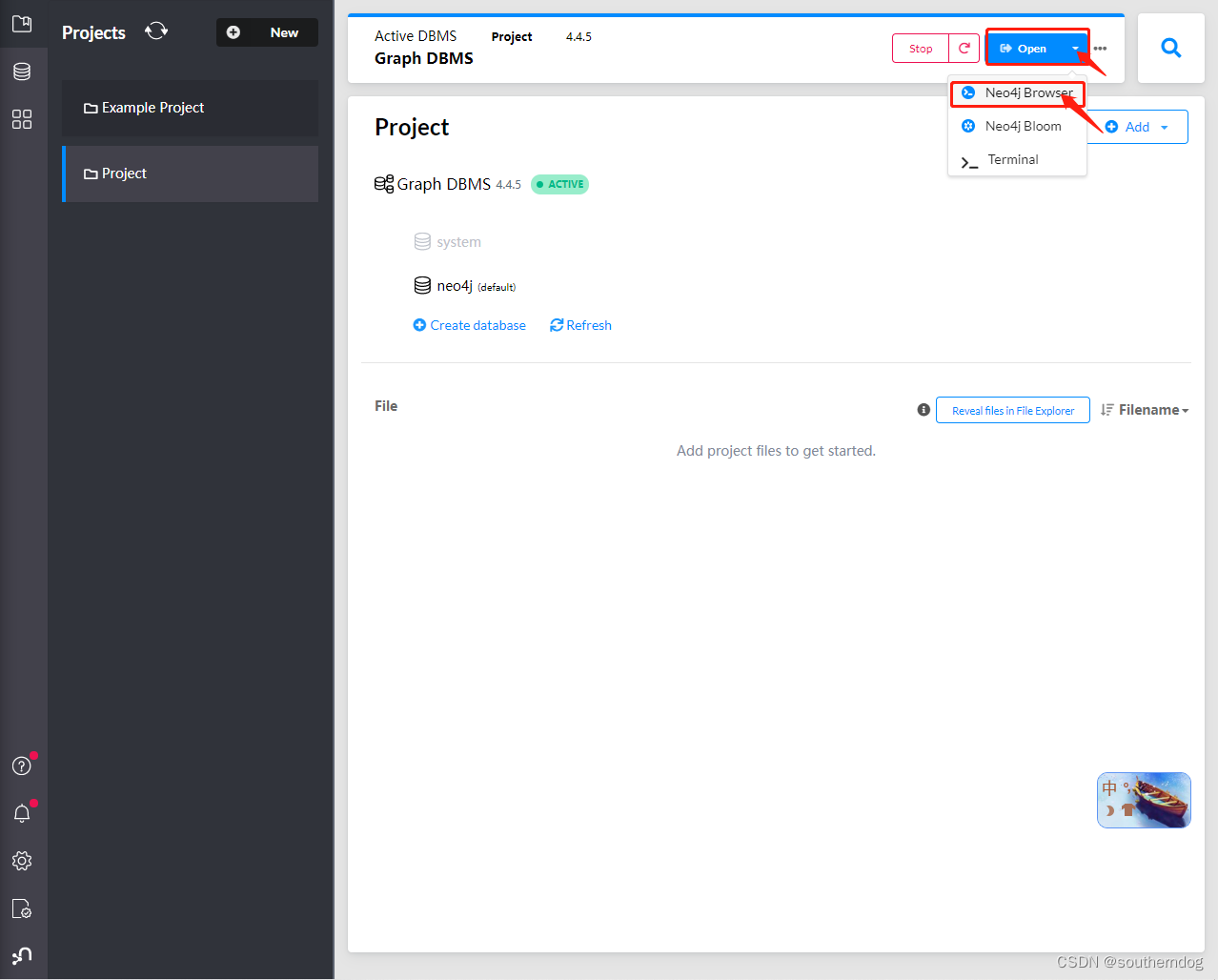The width and height of the screenshot is (1218, 980).
Task: Open Neo4j Desktop settings via the gear icon
Action: [x=22, y=861]
